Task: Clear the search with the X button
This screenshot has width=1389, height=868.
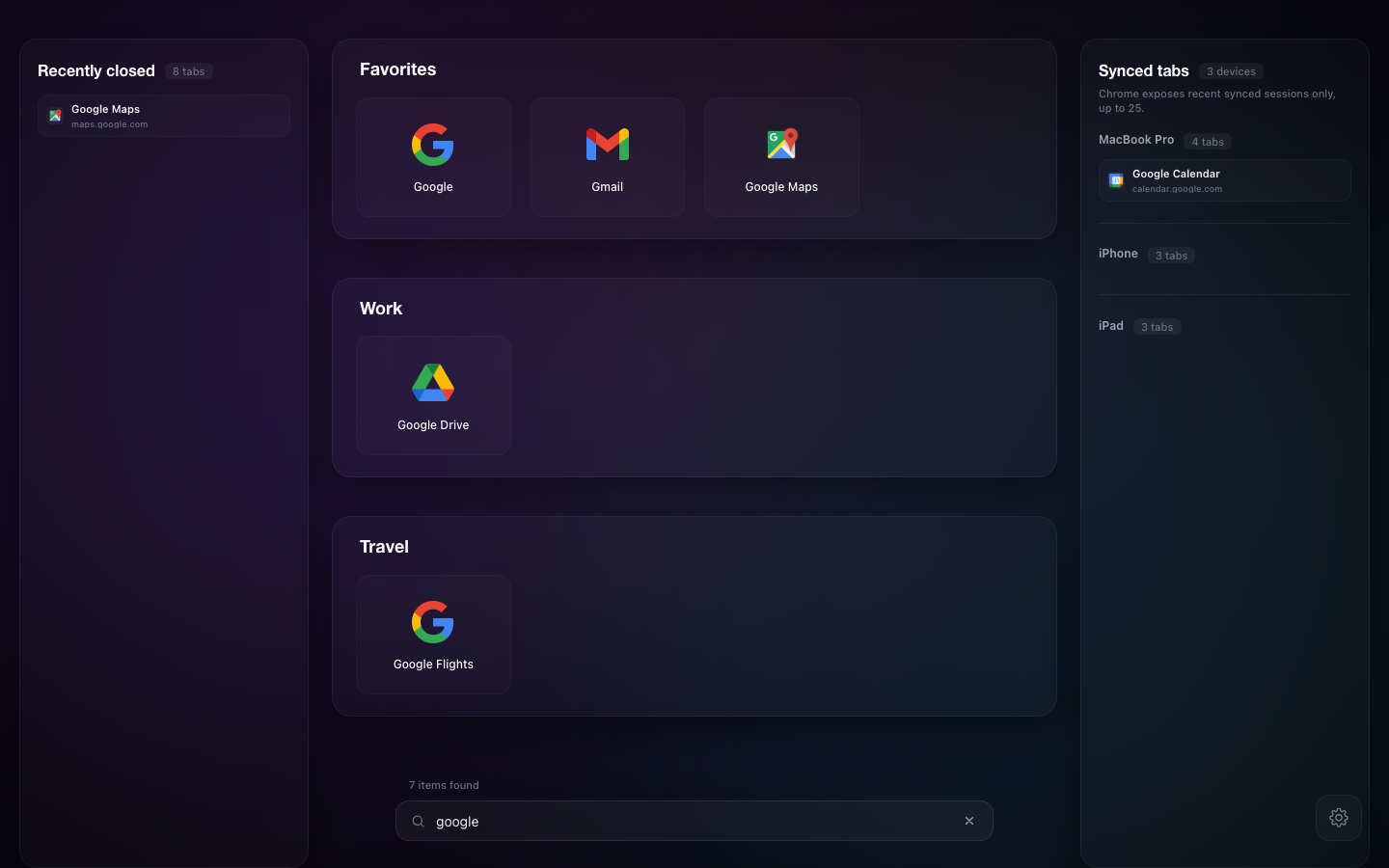Action: point(969,821)
